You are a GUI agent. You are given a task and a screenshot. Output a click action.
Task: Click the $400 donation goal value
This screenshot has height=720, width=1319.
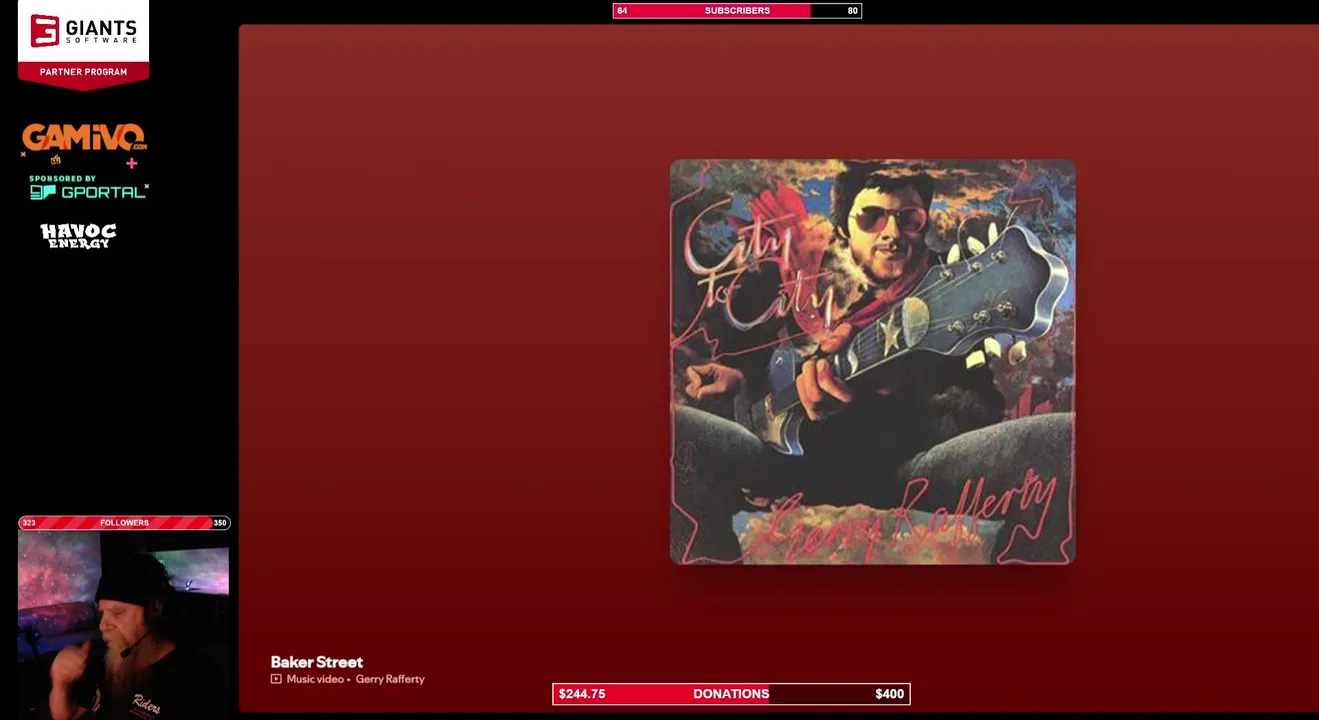click(x=889, y=694)
